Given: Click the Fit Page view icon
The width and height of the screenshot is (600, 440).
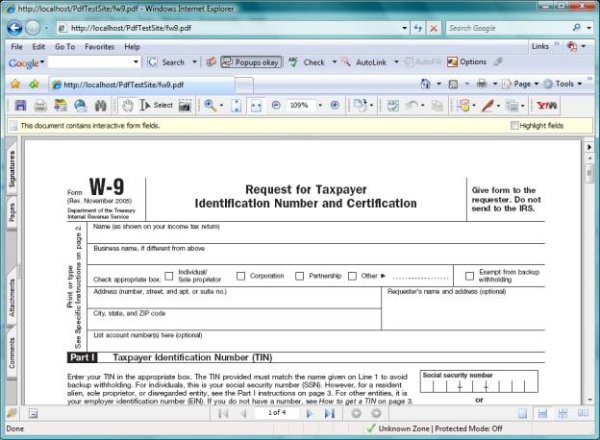Looking at the screenshot, I should click(236, 106).
